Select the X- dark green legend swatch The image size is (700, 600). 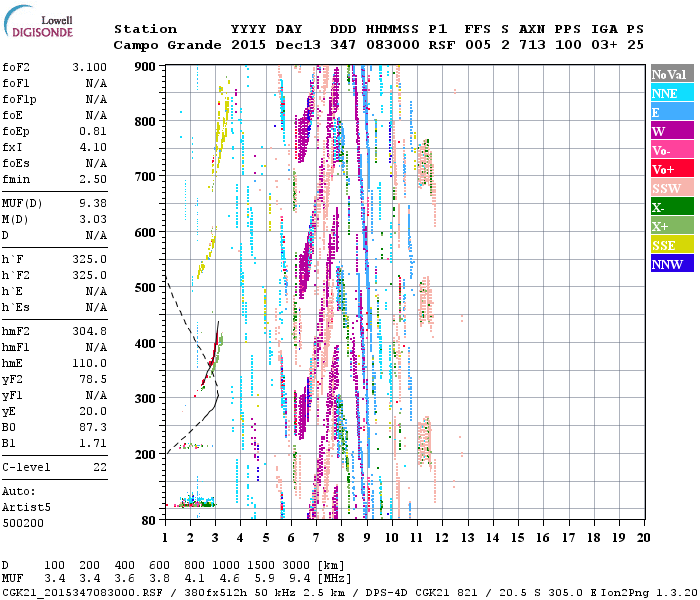coord(672,207)
